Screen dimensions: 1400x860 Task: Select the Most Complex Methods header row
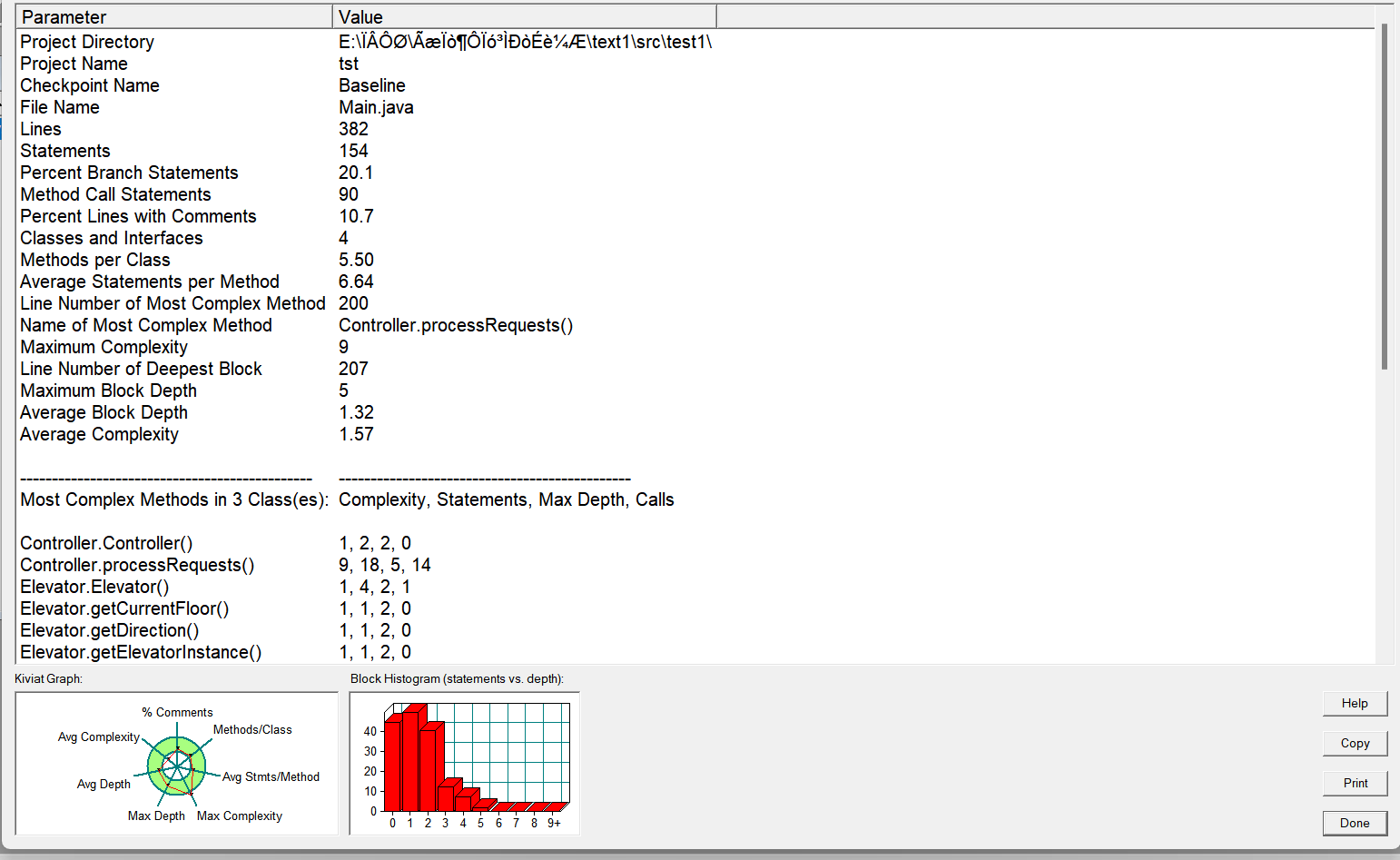pyautogui.click(x=695, y=499)
